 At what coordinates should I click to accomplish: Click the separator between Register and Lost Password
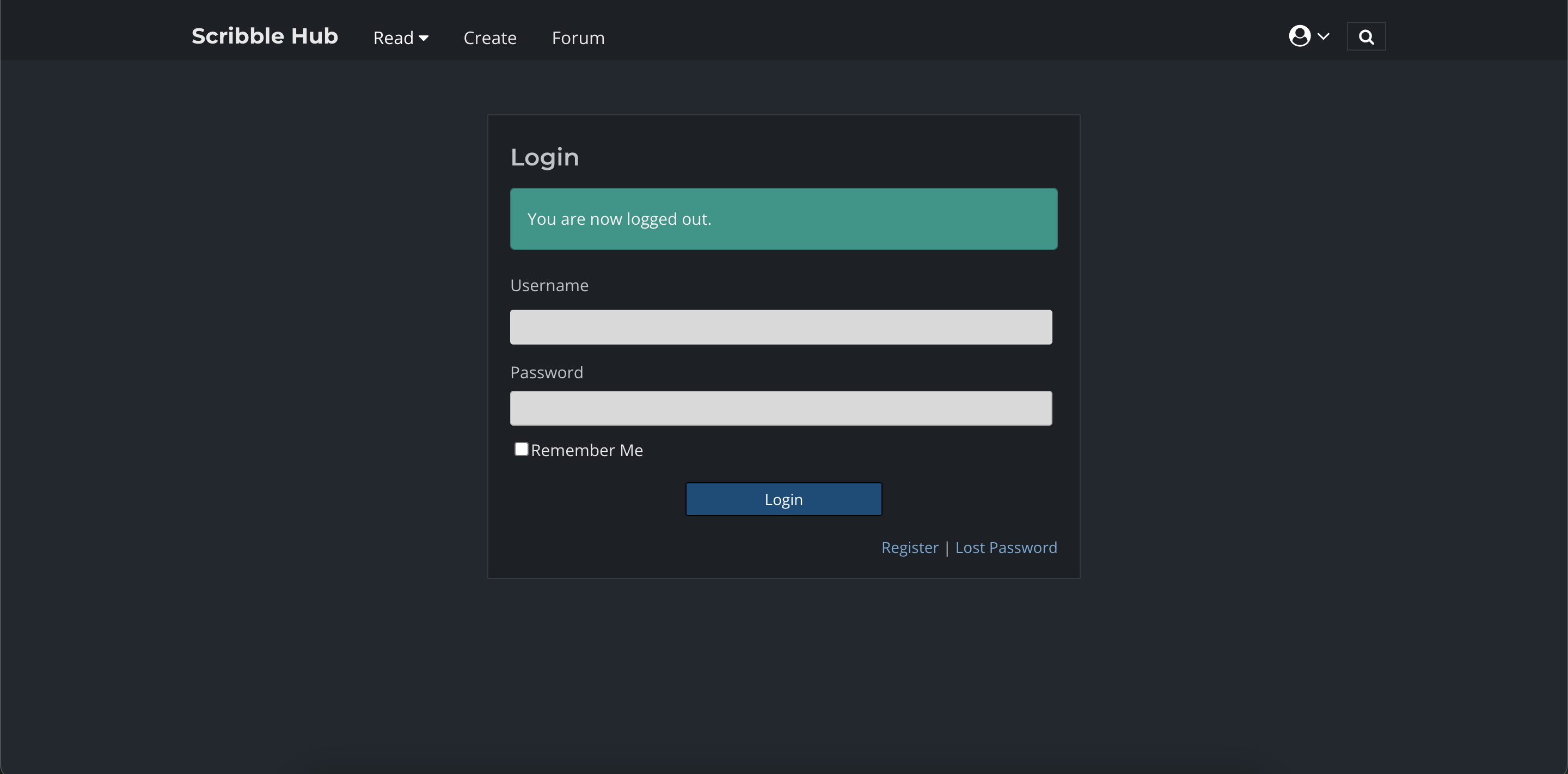(x=947, y=548)
